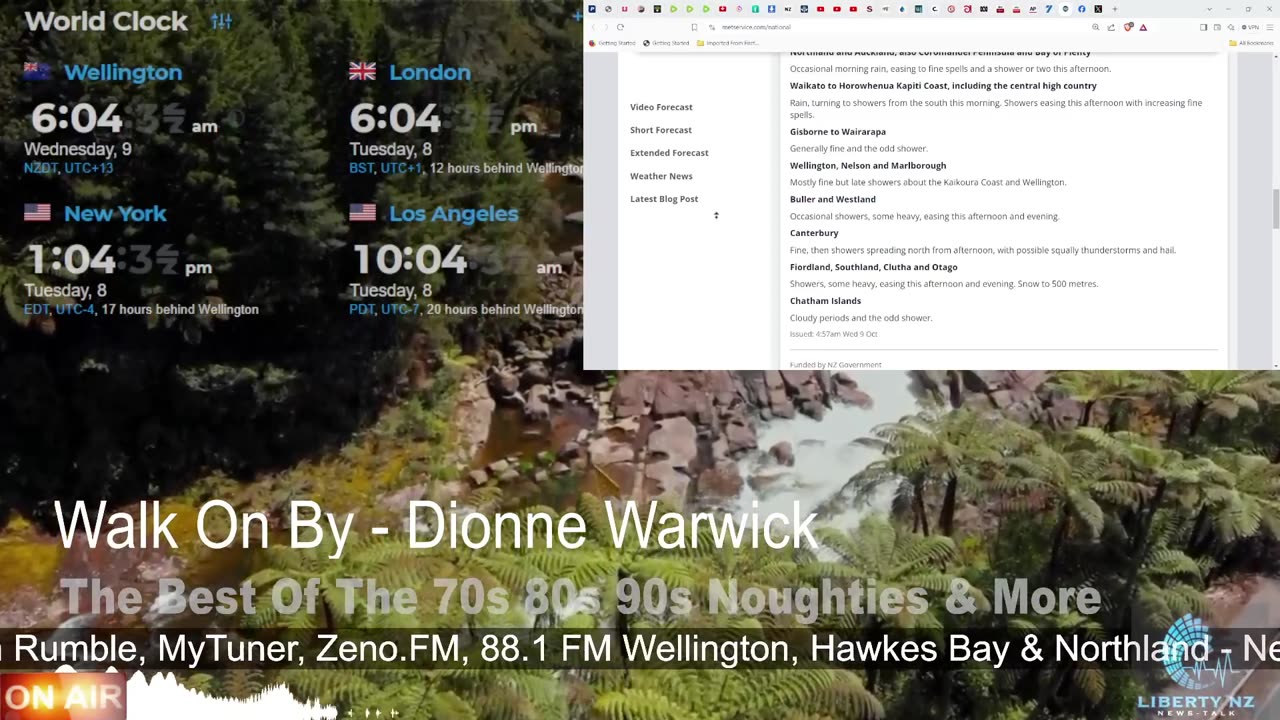The image size is (1280, 720).
Task: Click the share icon in address bar
Action: coord(1110,27)
